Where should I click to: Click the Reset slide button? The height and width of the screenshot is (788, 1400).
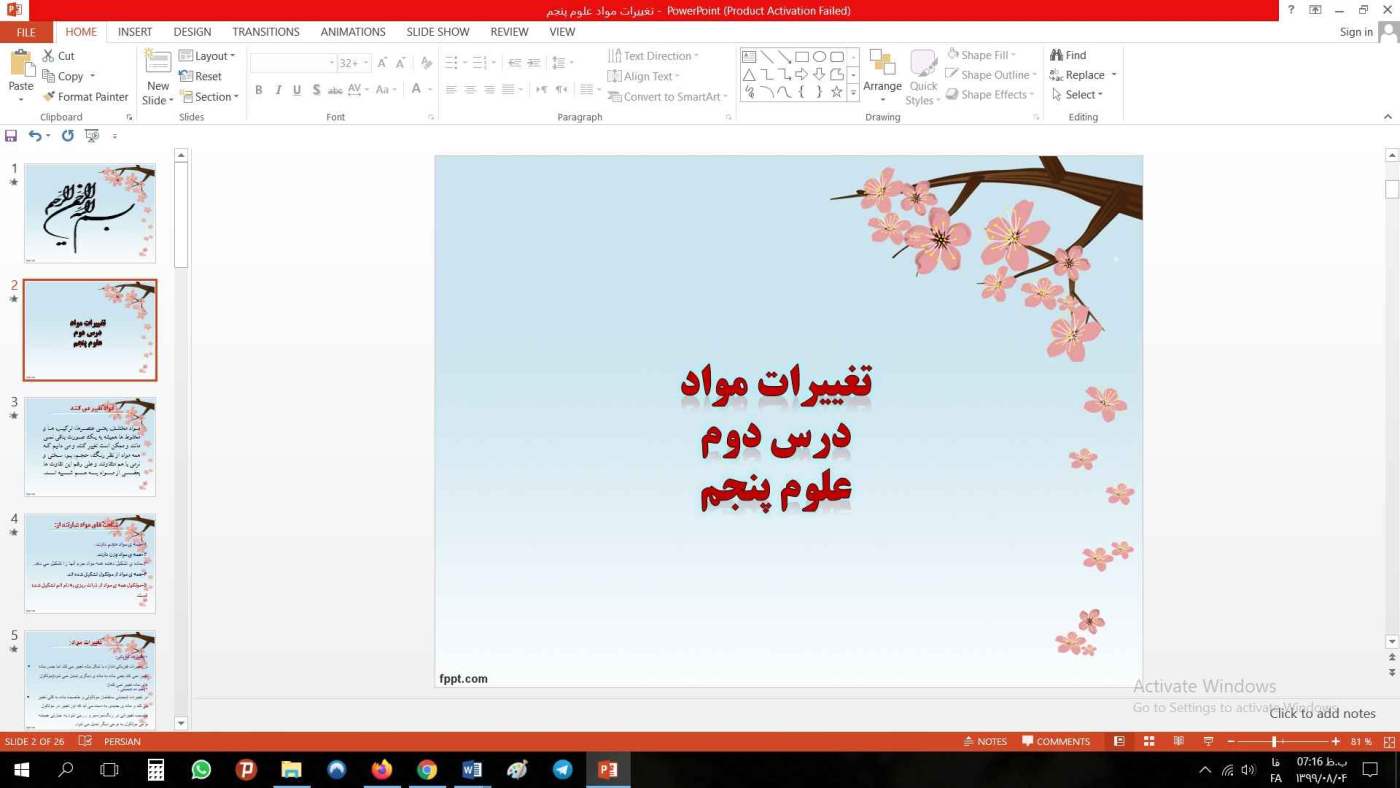(x=201, y=76)
